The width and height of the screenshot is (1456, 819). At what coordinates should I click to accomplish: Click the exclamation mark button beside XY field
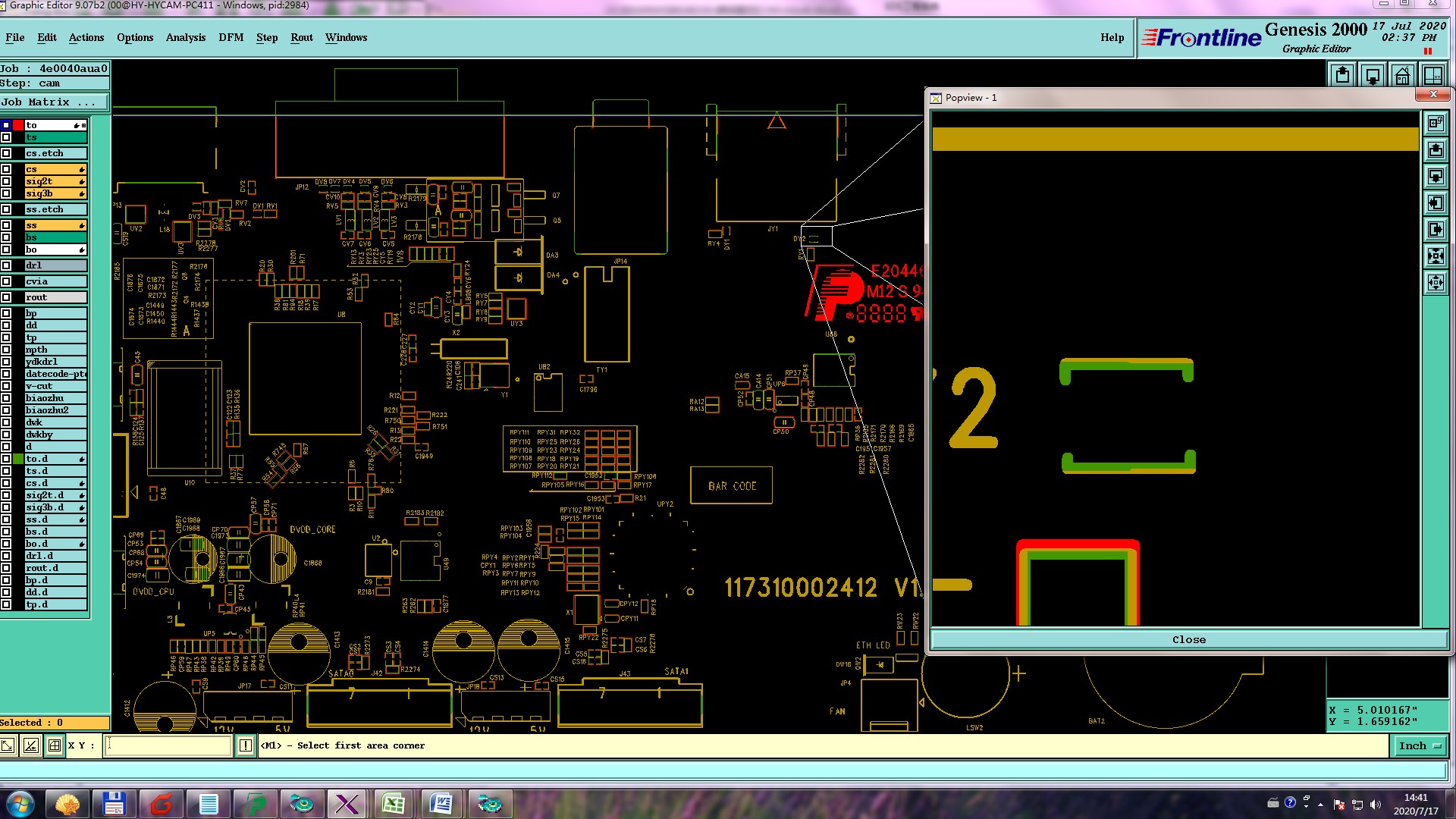click(246, 746)
